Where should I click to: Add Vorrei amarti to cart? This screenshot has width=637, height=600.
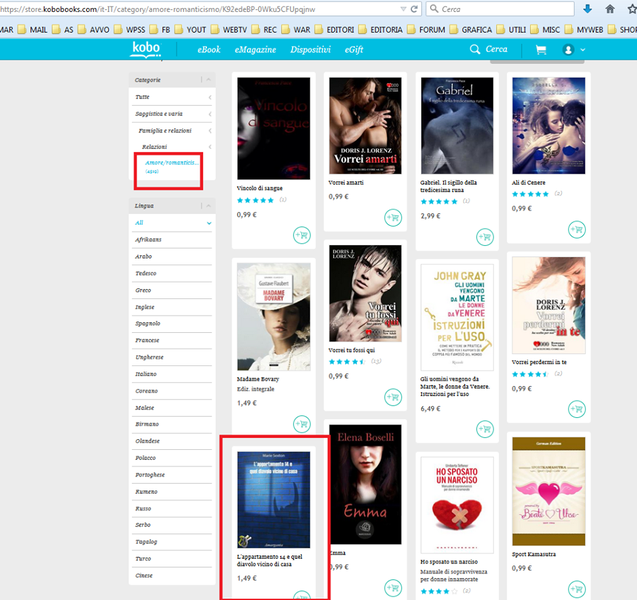click(x=393, y=217)
